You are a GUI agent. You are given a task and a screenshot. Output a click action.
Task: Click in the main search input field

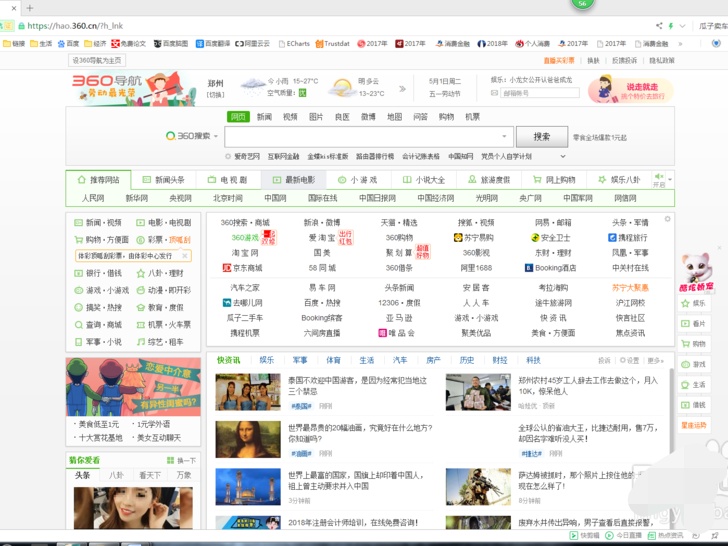tap(369, 136)
